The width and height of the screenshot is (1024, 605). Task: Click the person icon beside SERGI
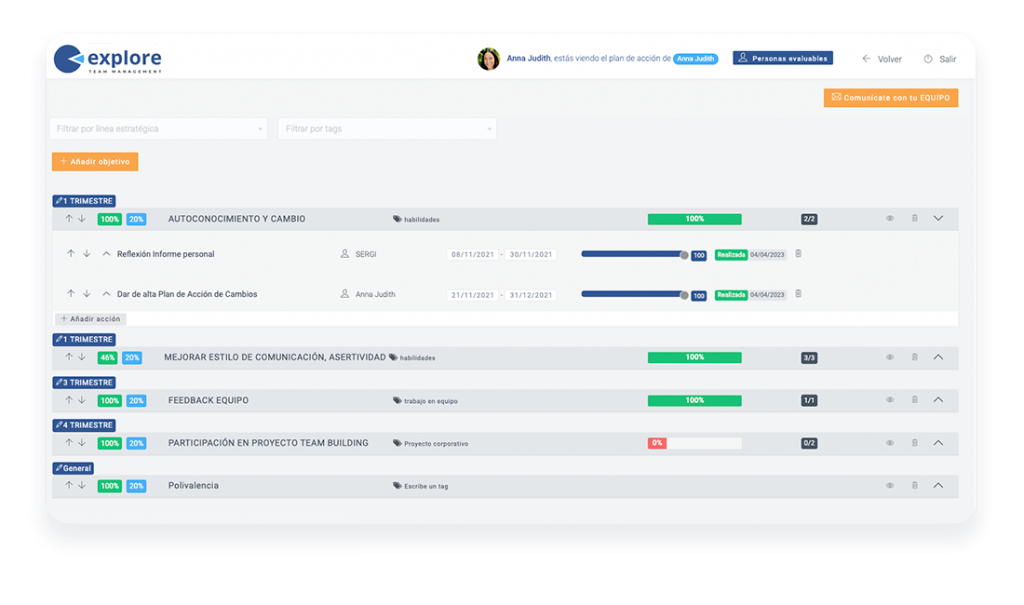point(345,254)
